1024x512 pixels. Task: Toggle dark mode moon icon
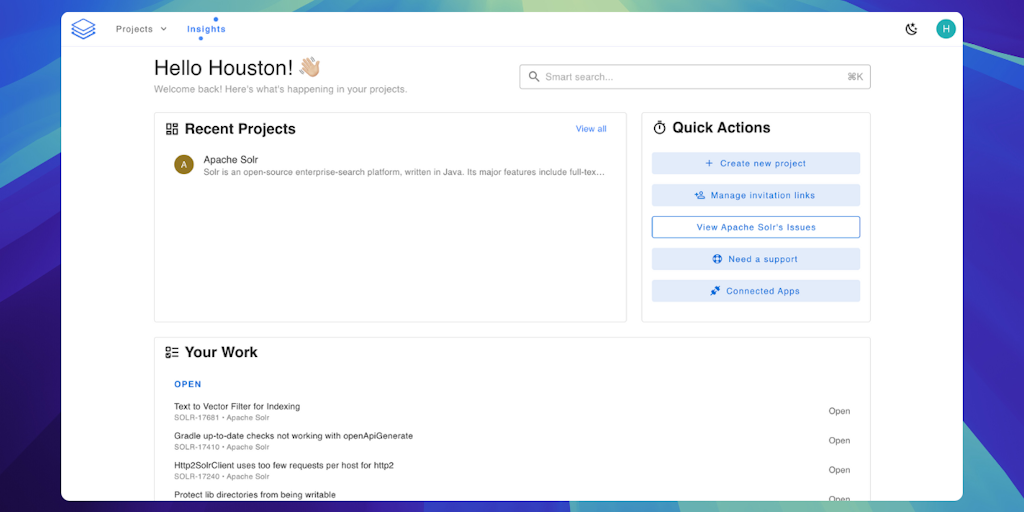(x=912, y=29)
